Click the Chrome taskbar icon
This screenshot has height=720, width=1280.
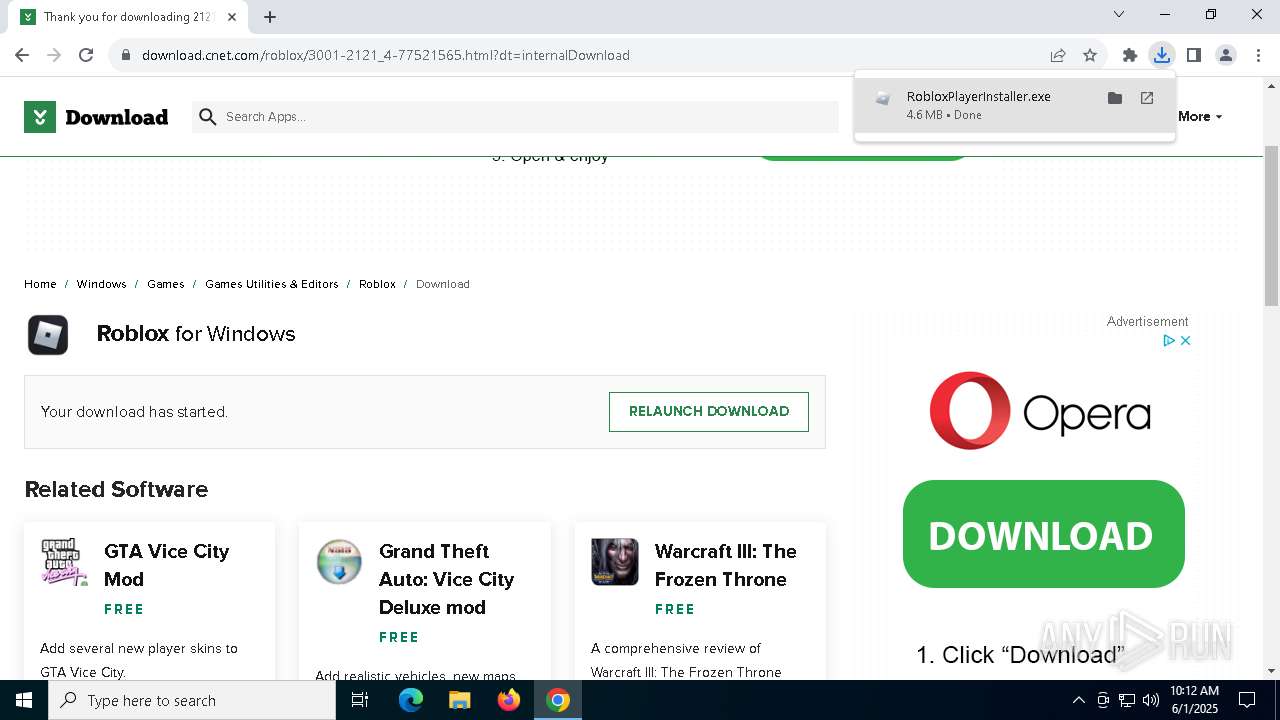pos(558,700)
